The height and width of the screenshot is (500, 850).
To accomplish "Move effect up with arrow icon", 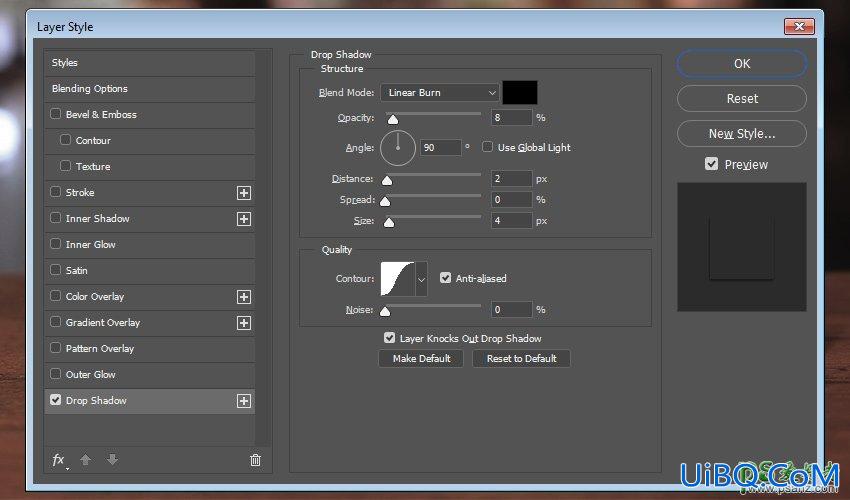I will tap(85, 460).
